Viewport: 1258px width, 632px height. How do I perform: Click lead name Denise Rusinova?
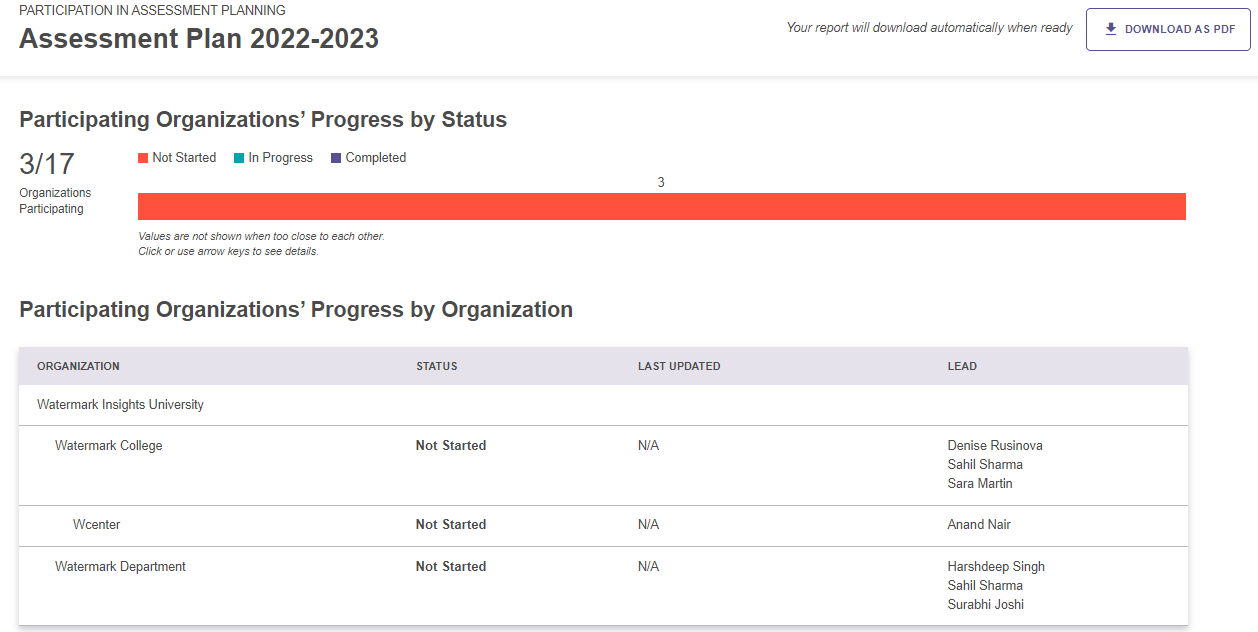pos(995,446)
